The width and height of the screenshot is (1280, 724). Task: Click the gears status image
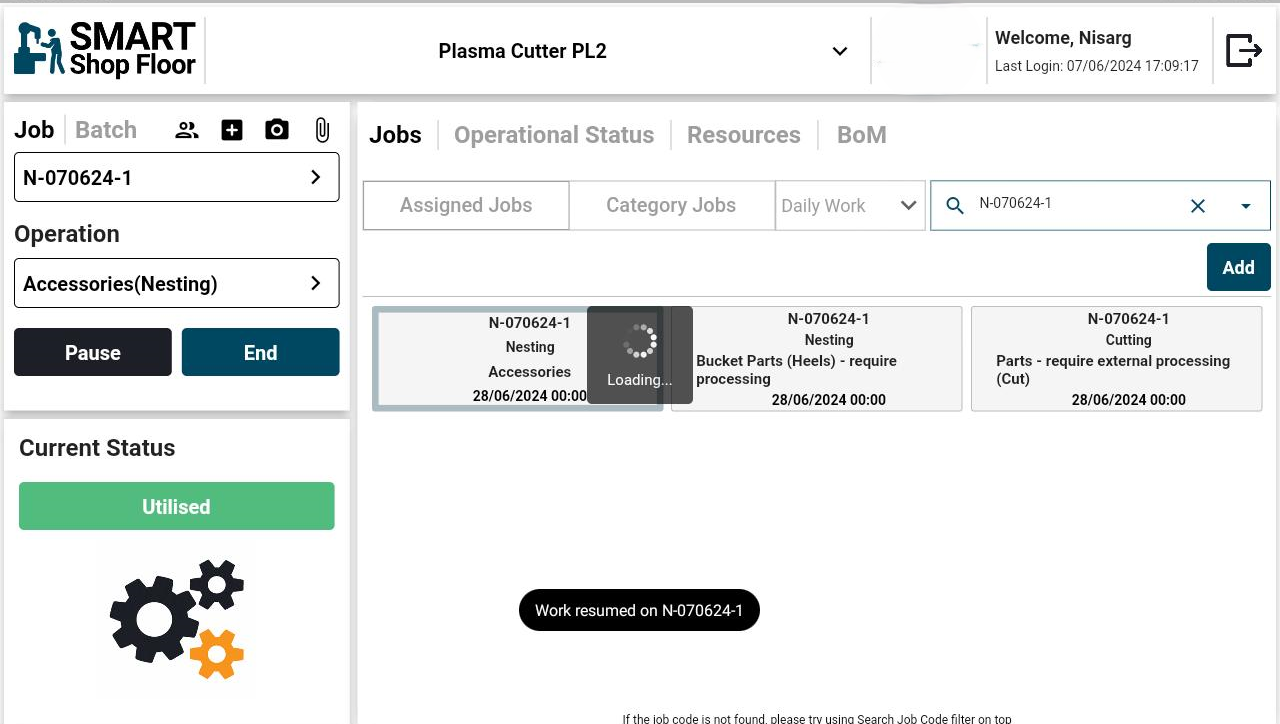(x=177, y=620)
